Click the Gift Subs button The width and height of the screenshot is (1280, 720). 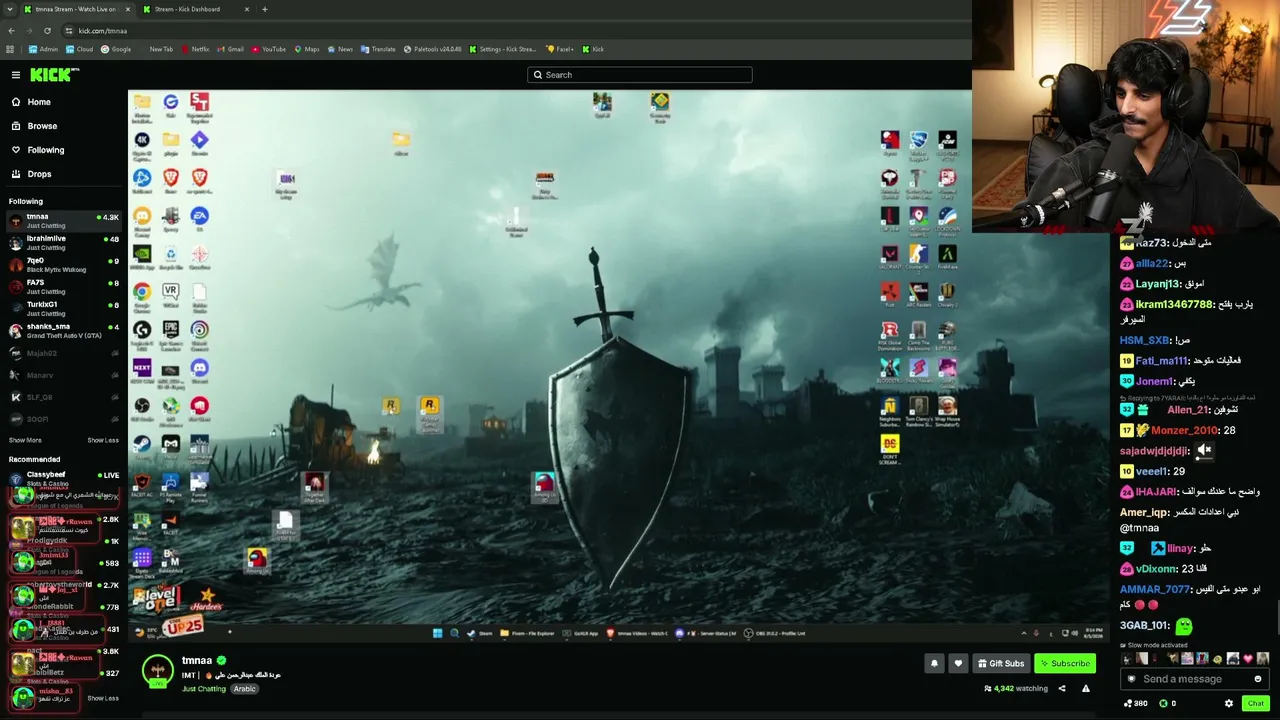tap(1001, 663)
